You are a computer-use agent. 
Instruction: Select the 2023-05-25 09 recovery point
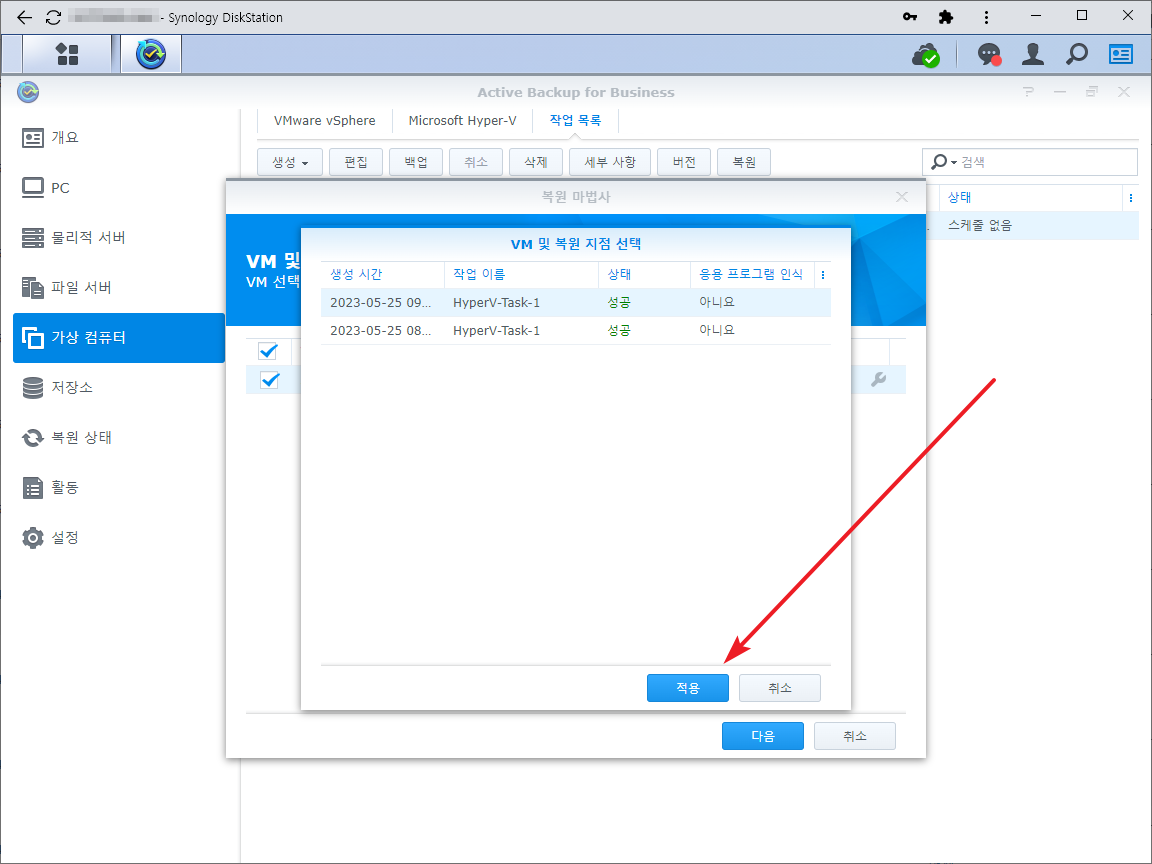575,303
